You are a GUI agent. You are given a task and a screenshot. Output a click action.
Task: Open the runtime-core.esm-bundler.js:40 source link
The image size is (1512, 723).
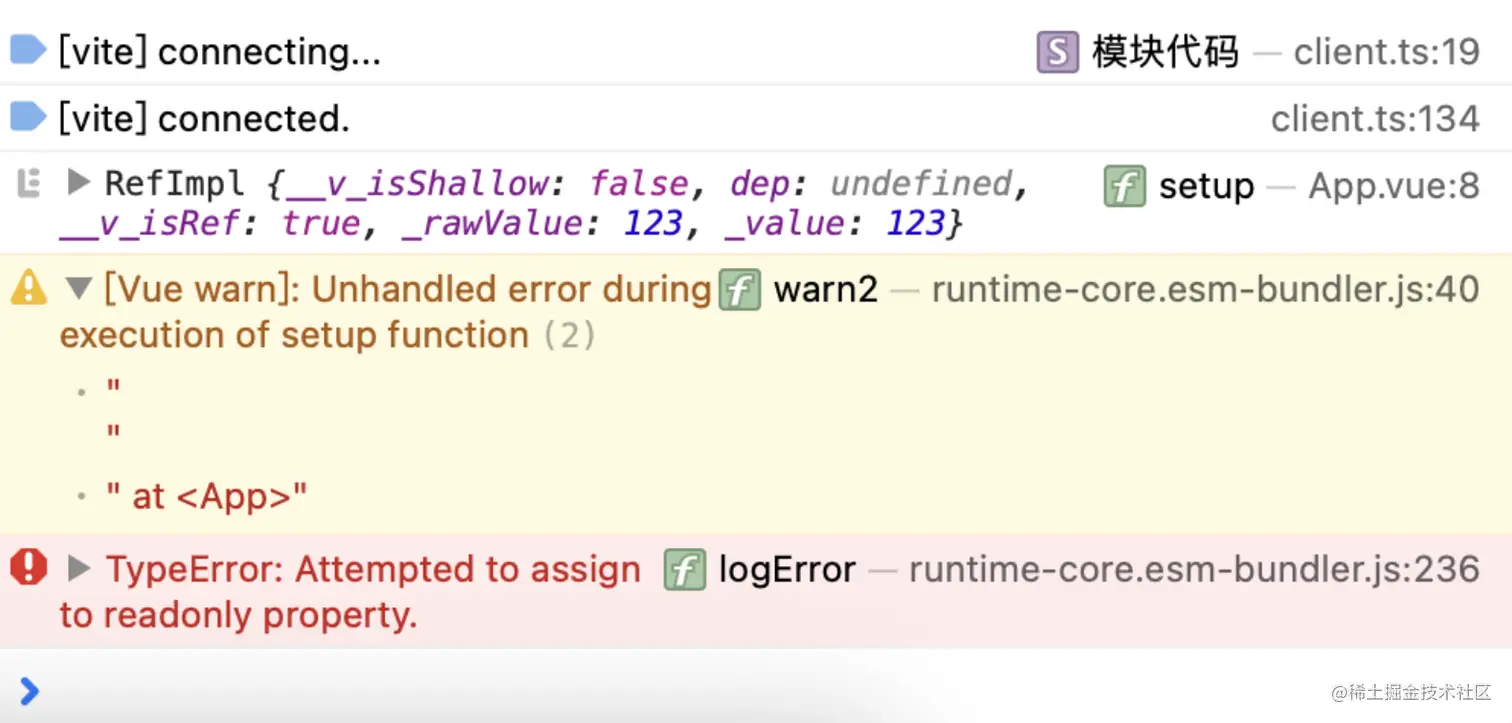1205,290
